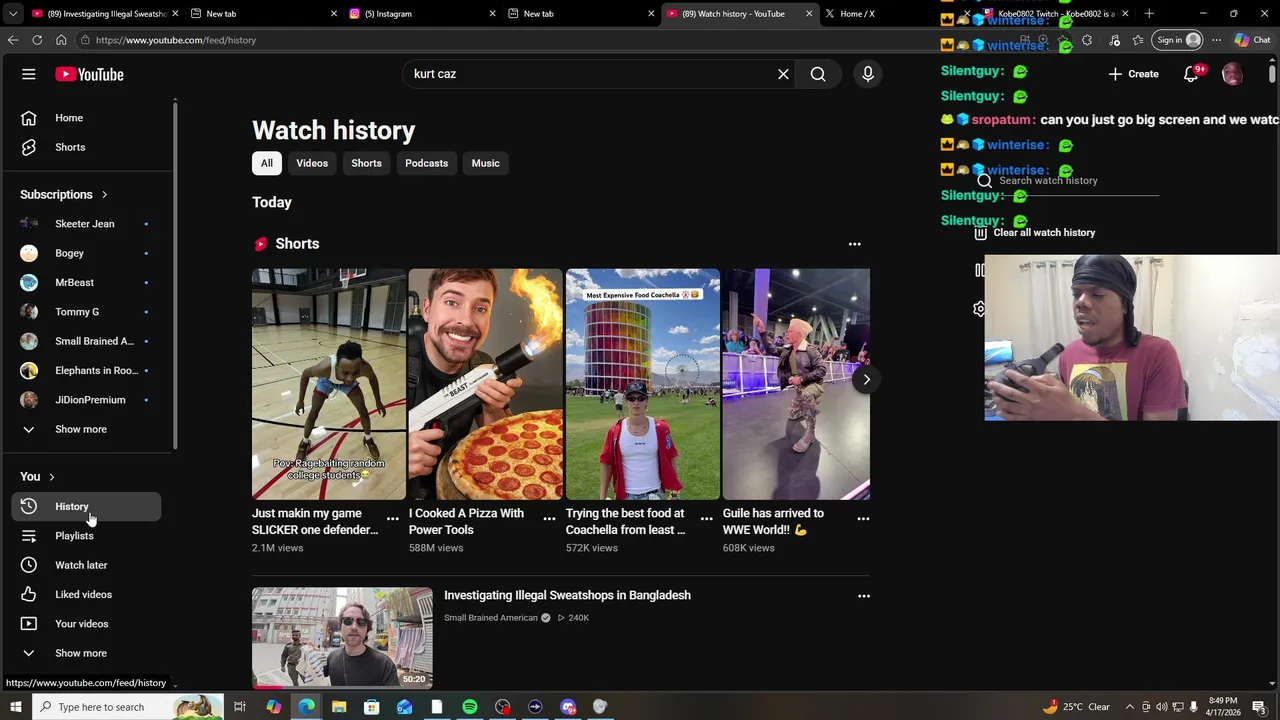Open the You section chevron

[x=52, y=477]
